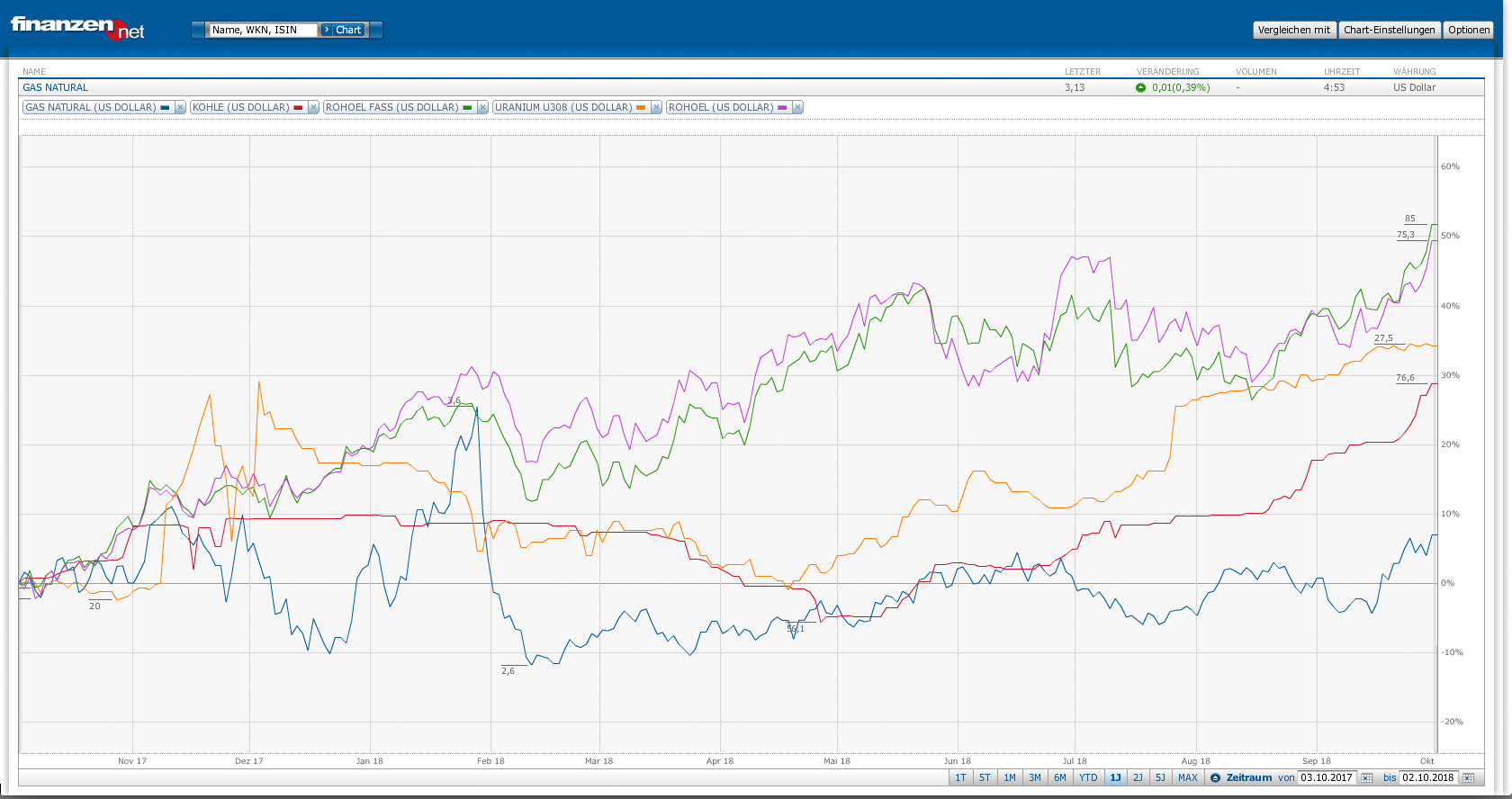
Task: Click the 75,3 price marker on chart
Action: pyautogui.click(x=1406, y=235)
